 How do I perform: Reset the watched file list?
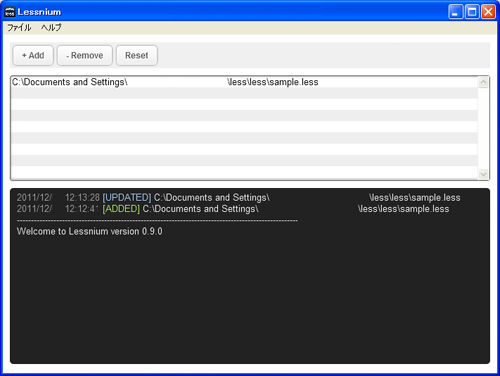point(137,55)
